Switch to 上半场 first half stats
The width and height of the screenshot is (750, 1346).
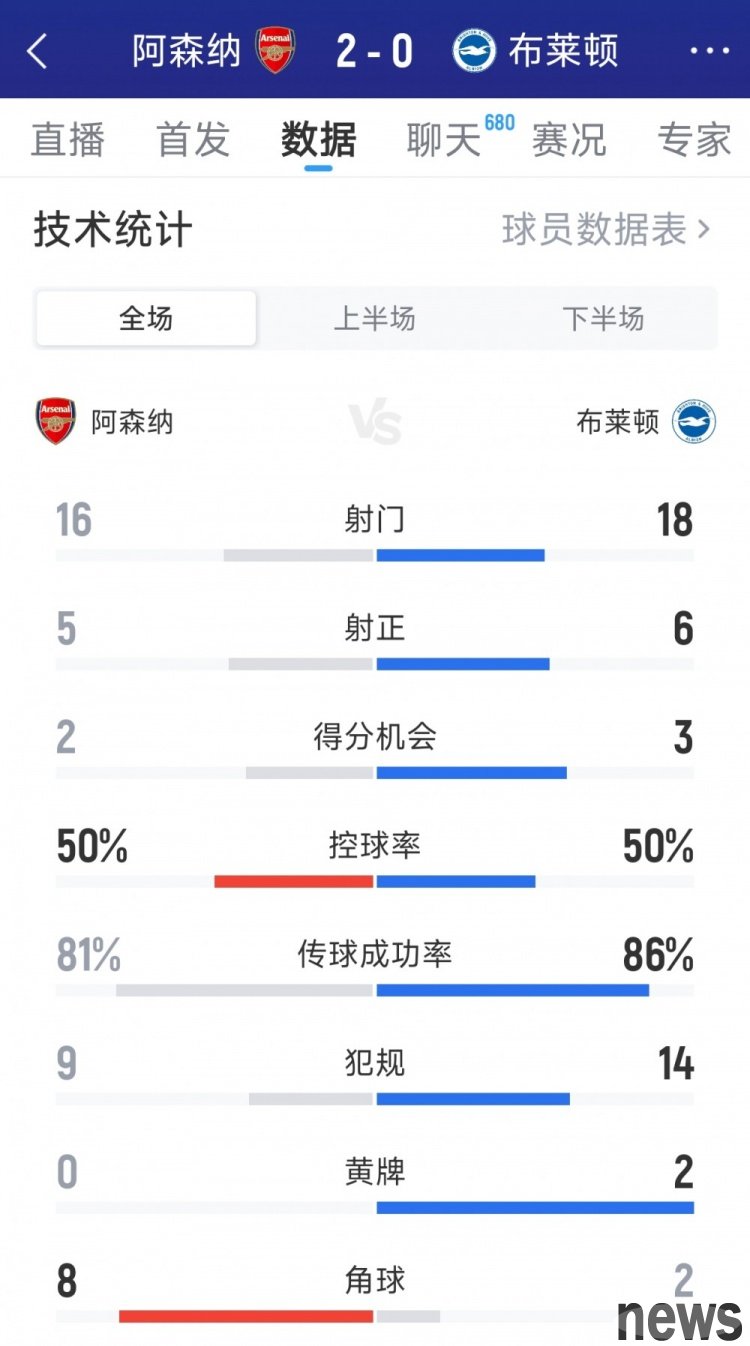(x=374, y=319)
